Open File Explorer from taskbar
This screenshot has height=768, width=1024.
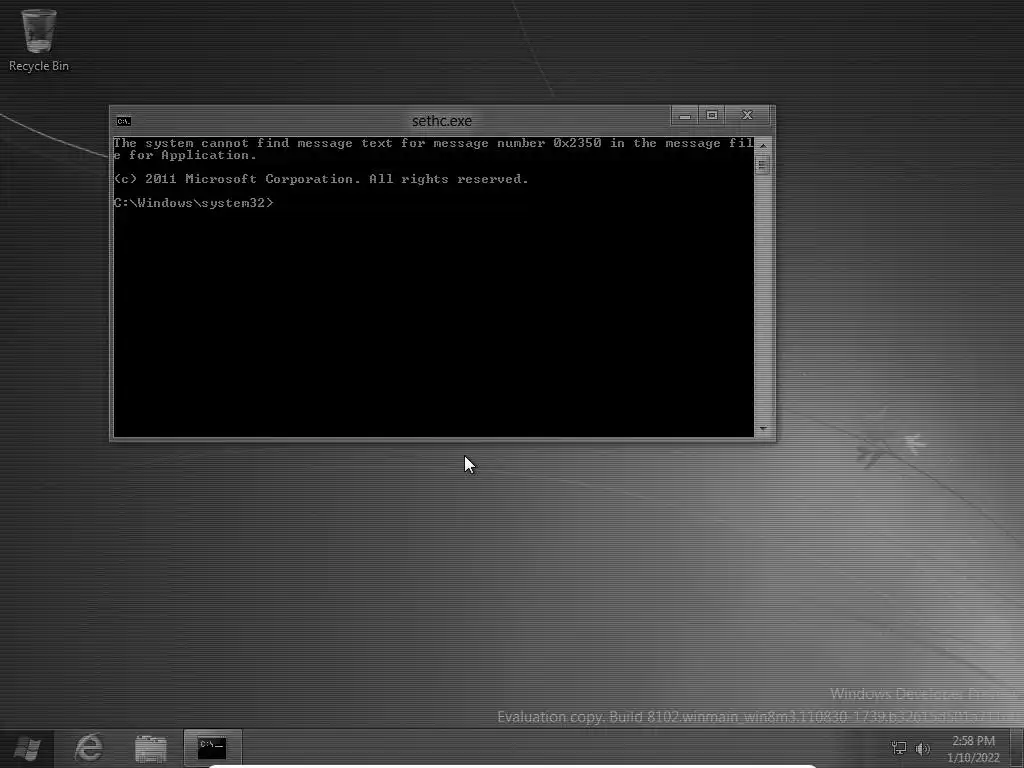click(x=151, y=748)
